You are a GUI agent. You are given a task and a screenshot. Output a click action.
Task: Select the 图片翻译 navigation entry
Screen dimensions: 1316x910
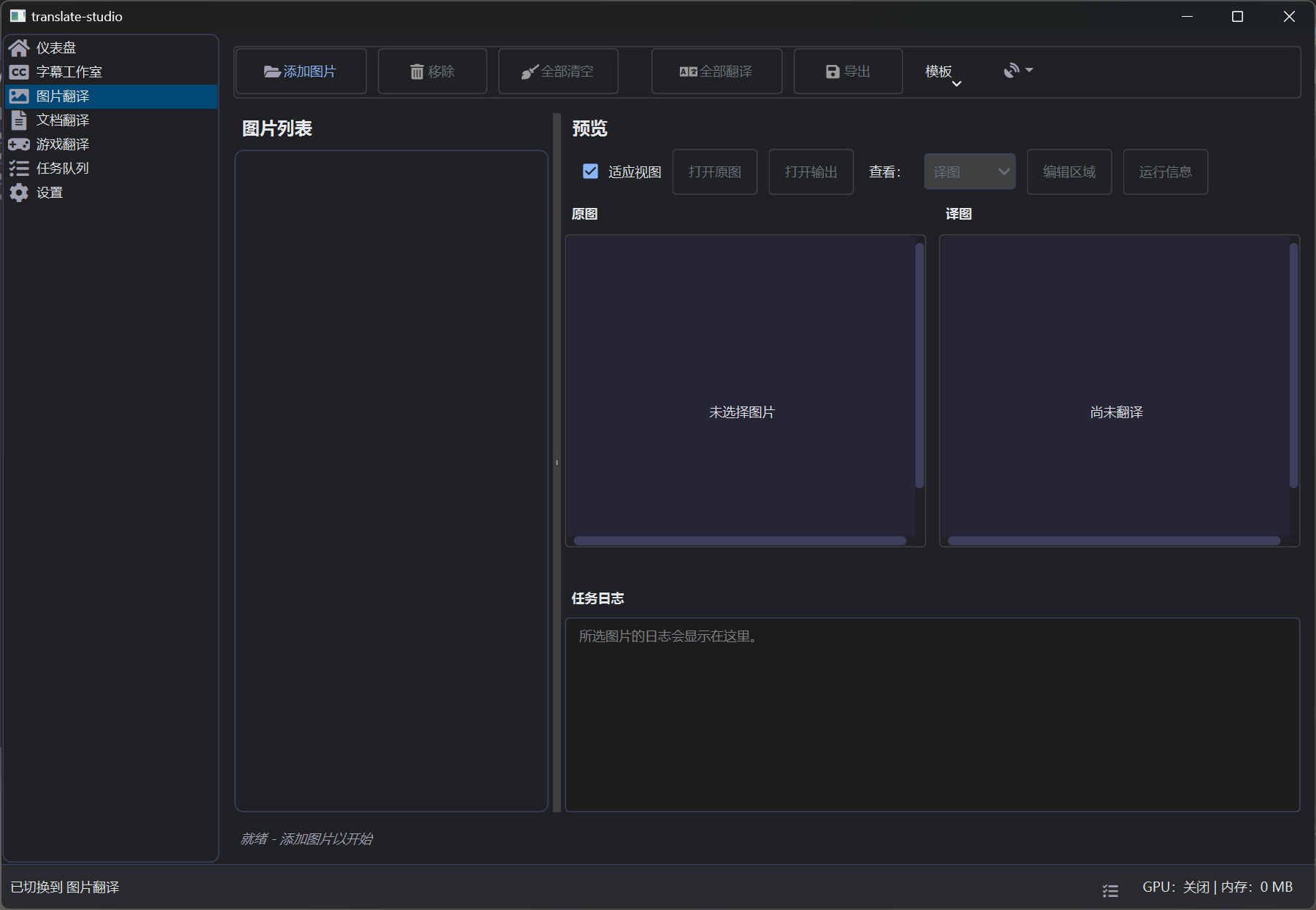(63, 96)
